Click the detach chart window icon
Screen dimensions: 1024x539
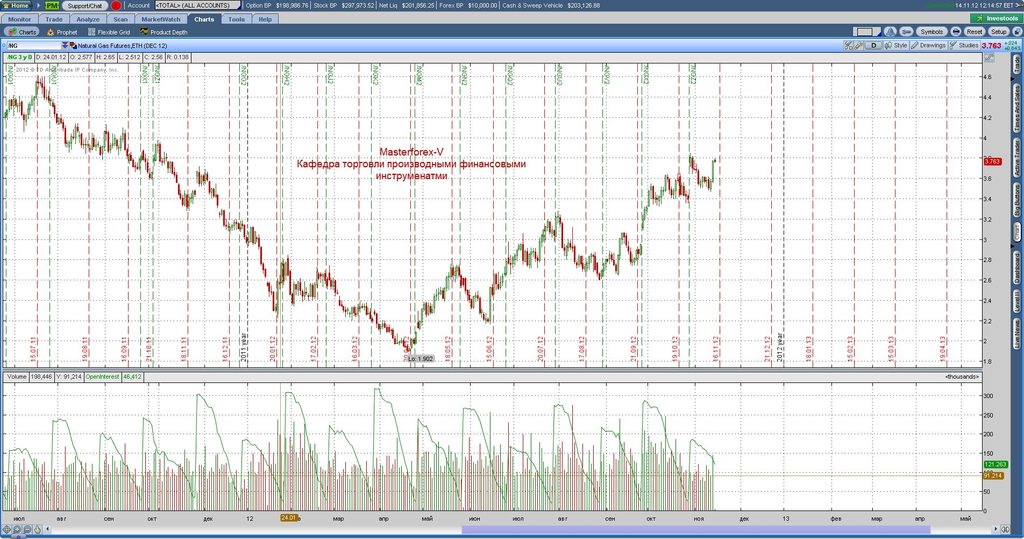(x=1016, y=31)
